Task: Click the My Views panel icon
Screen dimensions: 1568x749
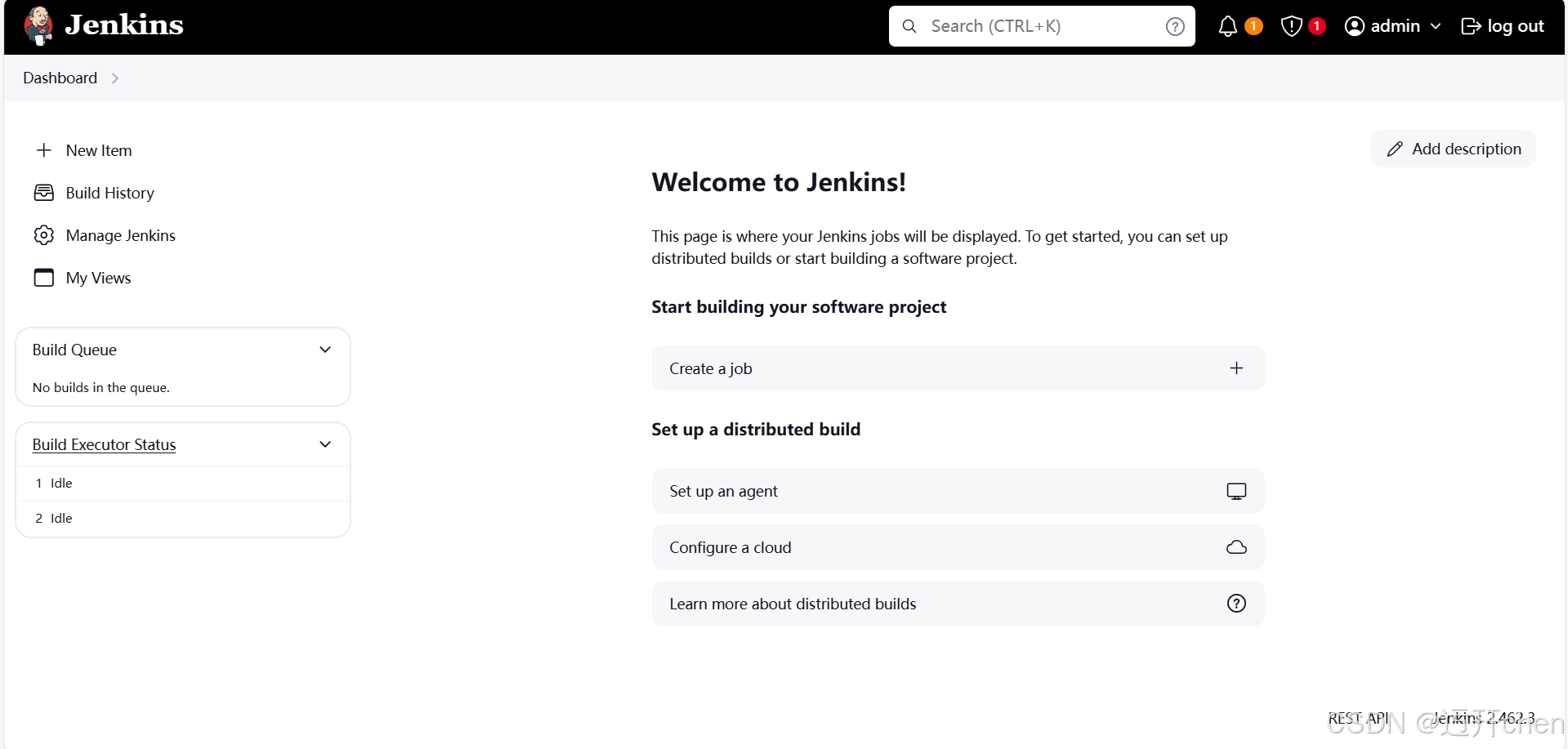Action: (x=43, y=278)
